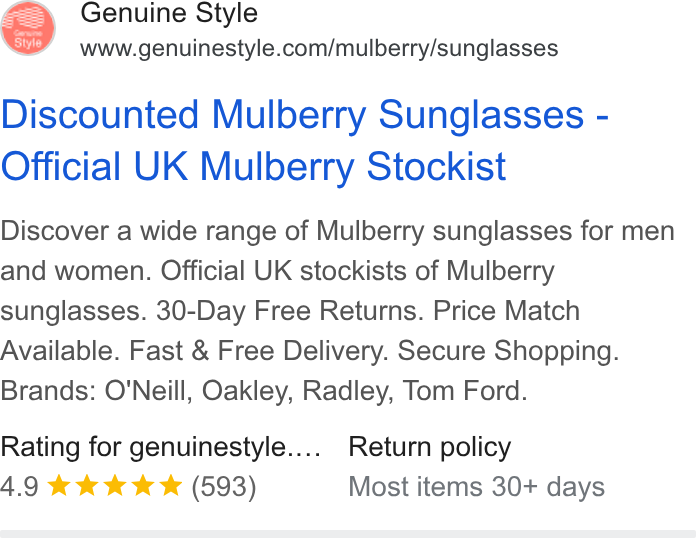Click the genuinestyle.com/mulberry/sunglasses URL
The height and width of the screenshot is (538, 696).
319,48
